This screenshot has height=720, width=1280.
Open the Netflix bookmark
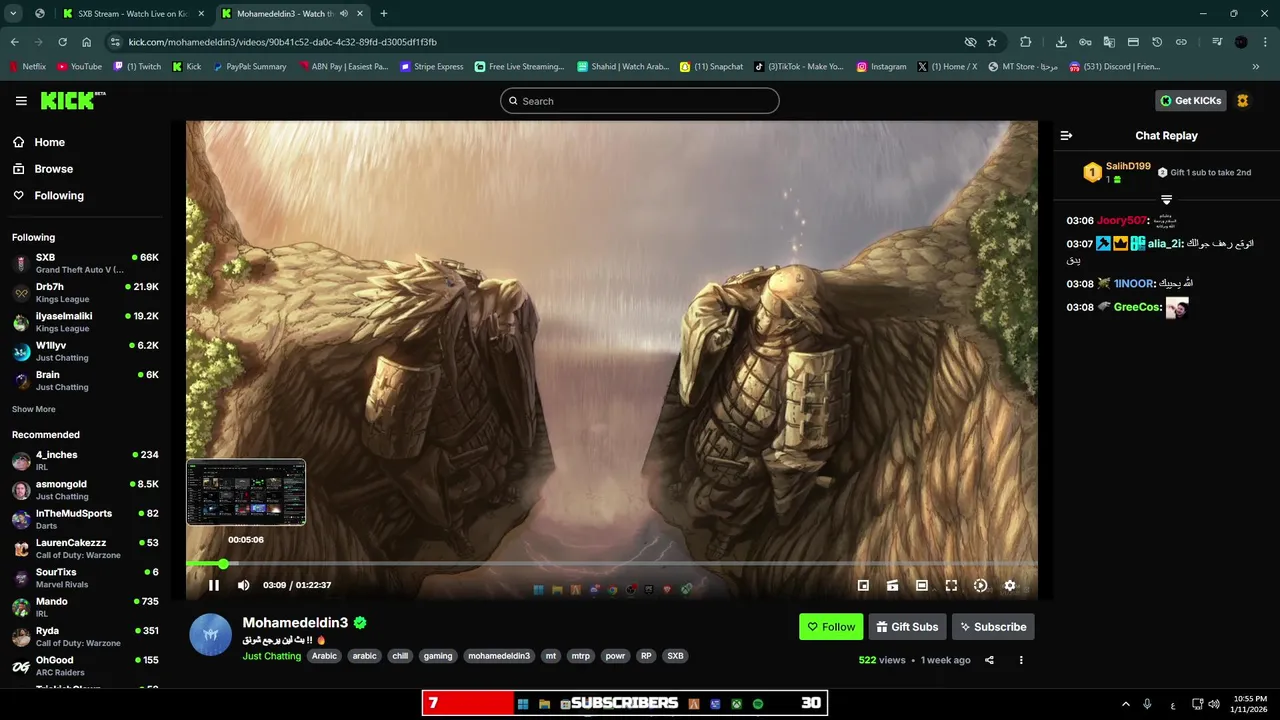pyautogui.click(x=28, y=67)
